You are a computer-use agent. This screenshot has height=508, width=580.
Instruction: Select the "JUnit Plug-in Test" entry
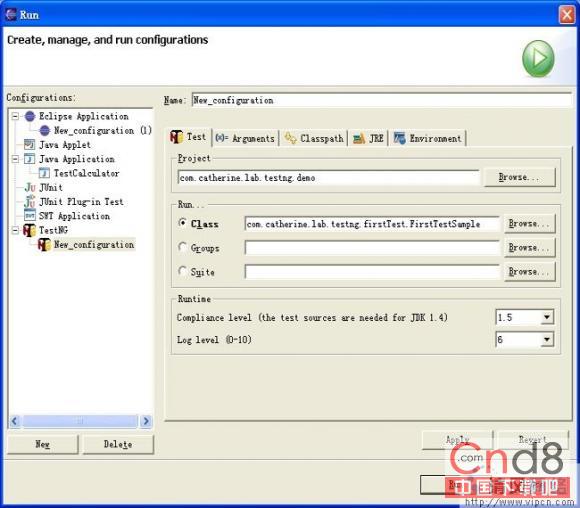(81, 202)
